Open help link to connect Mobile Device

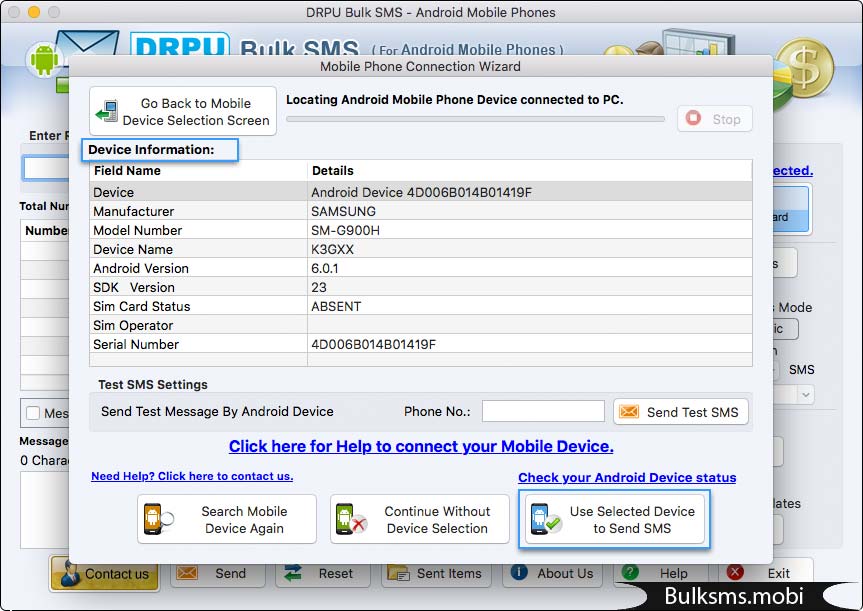pos(421,446)
